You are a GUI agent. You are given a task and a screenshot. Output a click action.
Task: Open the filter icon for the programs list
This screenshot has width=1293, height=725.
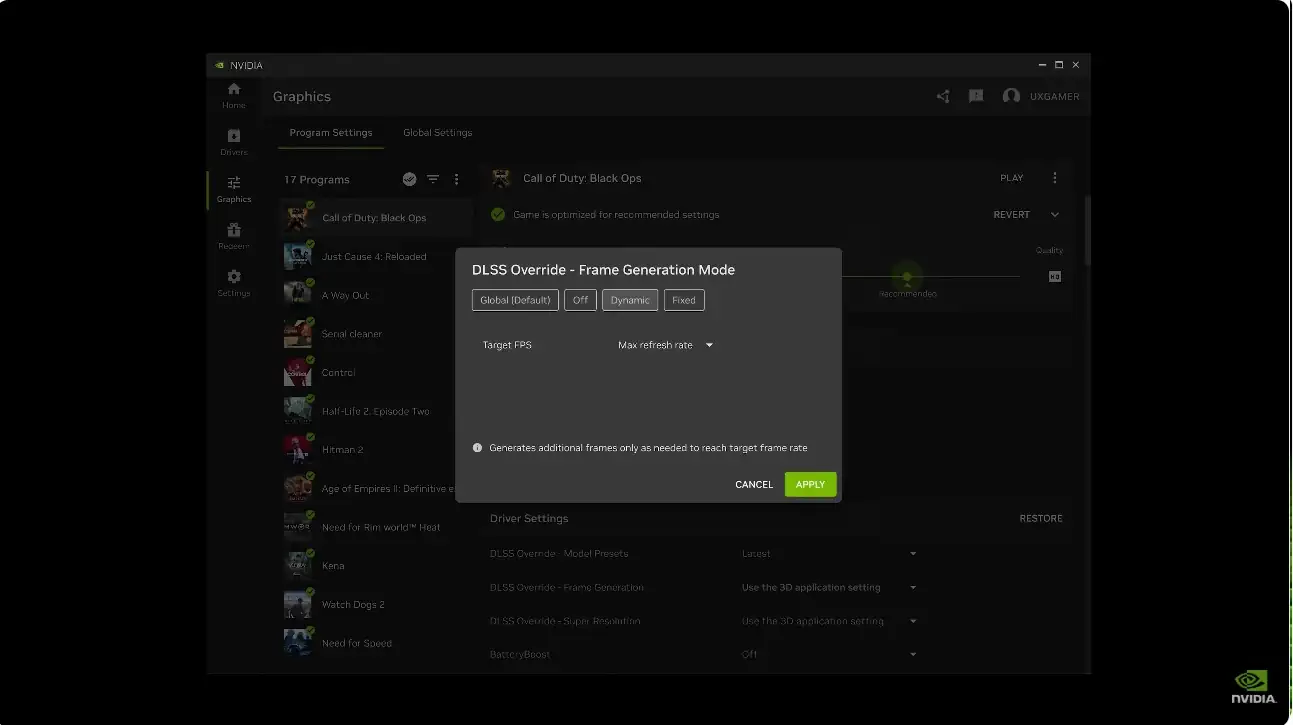click(x=433, y=179)
